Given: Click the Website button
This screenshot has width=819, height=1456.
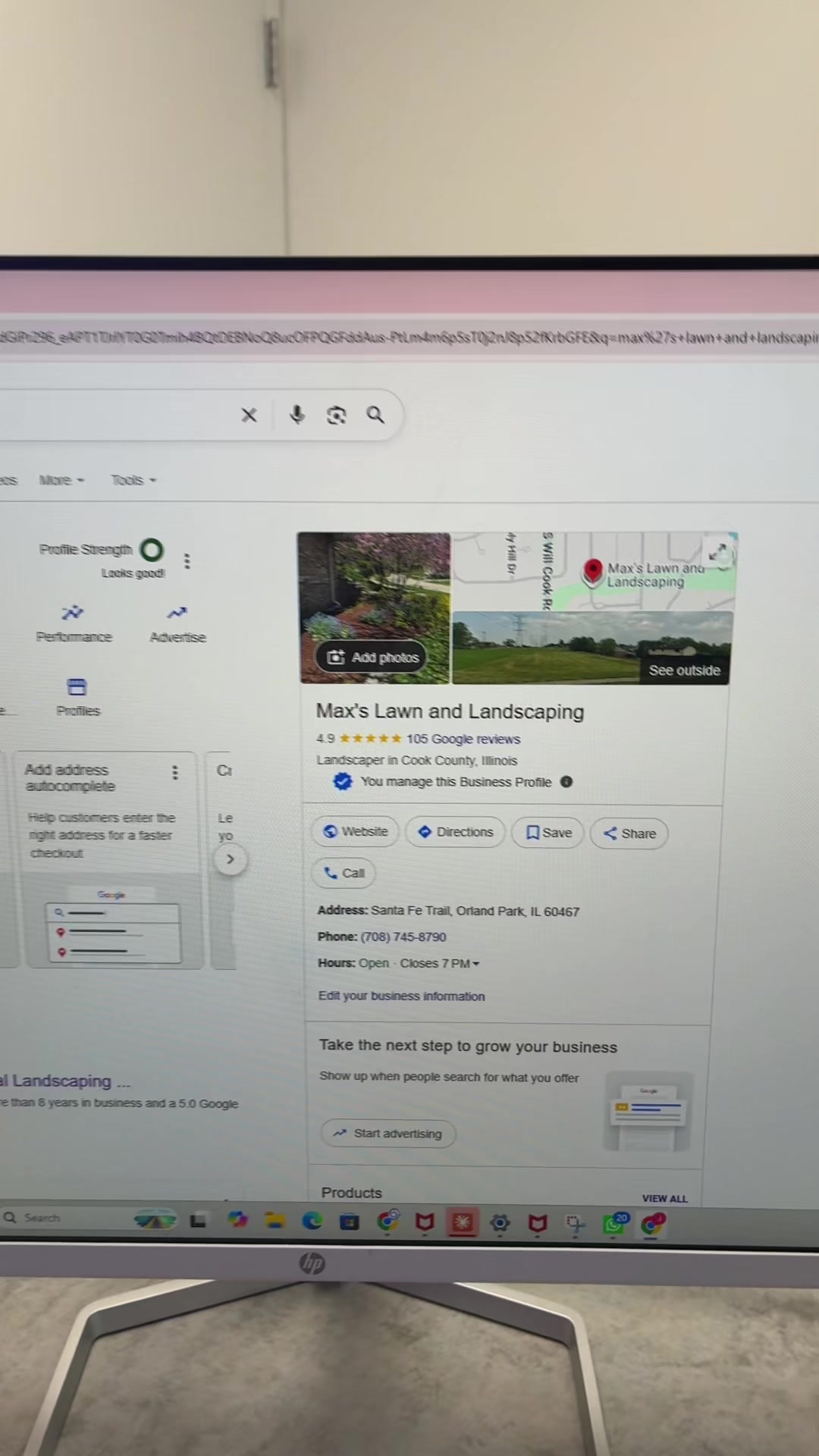Looking at the screenshot, I should point(356,831).
